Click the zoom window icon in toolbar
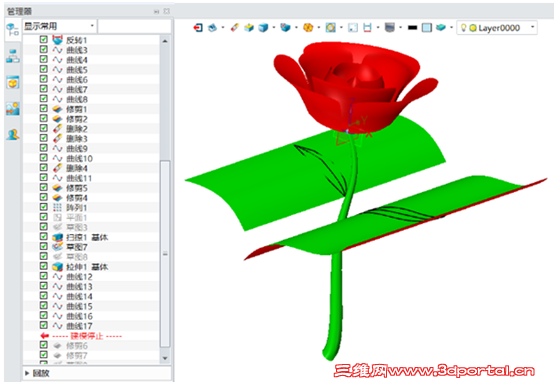This screenshot has height=384, width=554. (353, 28)
